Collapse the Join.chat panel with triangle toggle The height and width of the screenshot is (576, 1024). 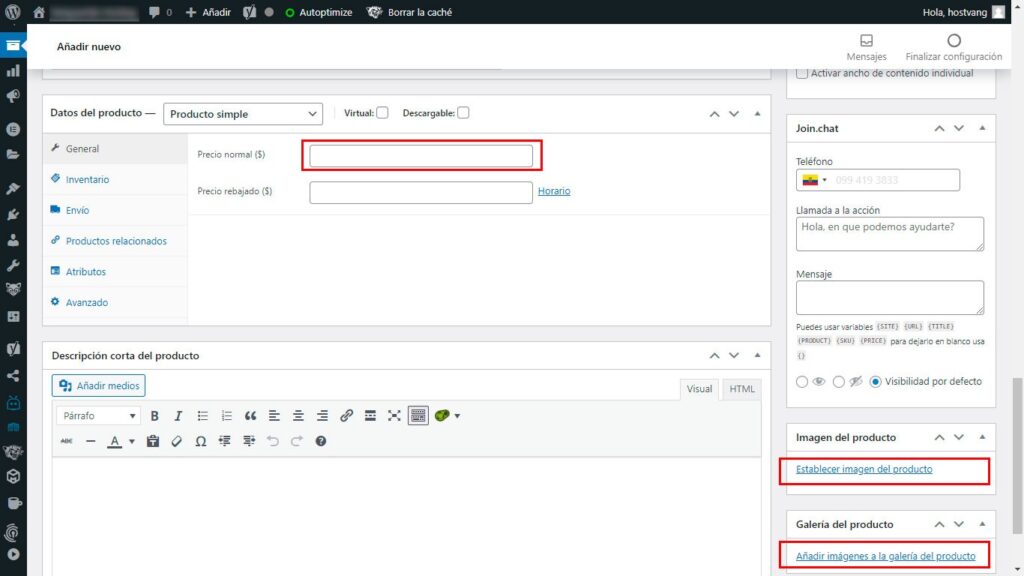tap(982, 129)
